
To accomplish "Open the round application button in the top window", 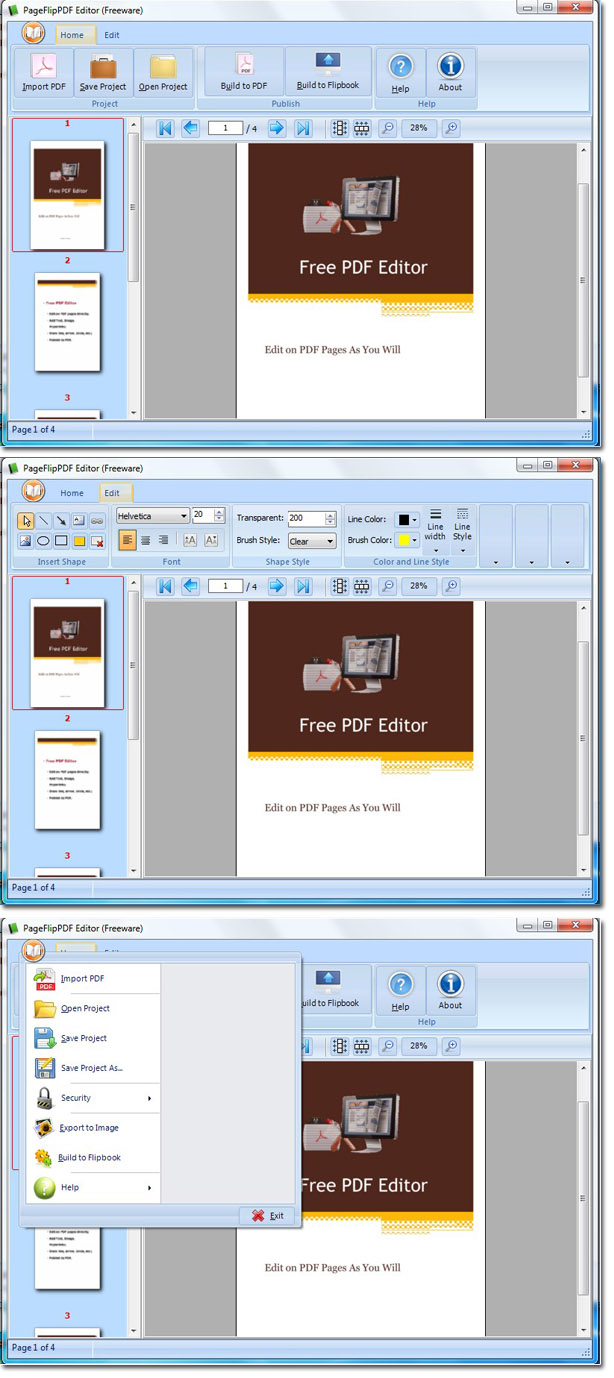I will tap(33, 32).
